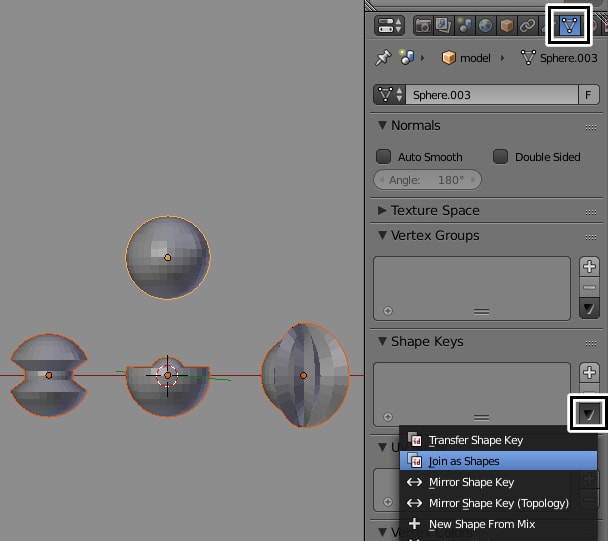Viewport: 608px width, 541px height.
Task: Decrease Angle using its left arrow
Action: tap(382, 180)
